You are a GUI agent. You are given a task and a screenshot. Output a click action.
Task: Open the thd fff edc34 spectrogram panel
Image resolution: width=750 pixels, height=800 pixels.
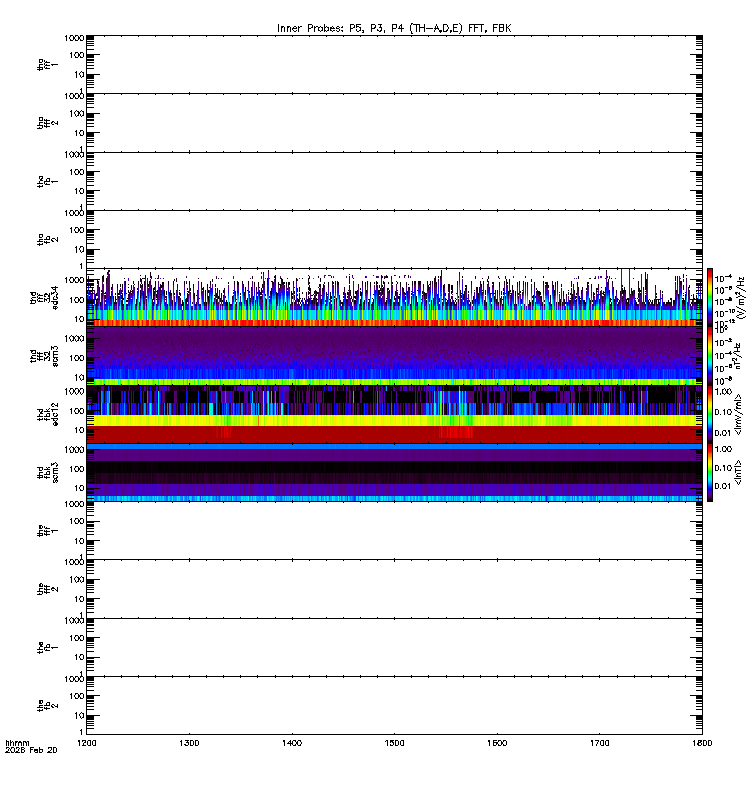(x=394, y=297)
